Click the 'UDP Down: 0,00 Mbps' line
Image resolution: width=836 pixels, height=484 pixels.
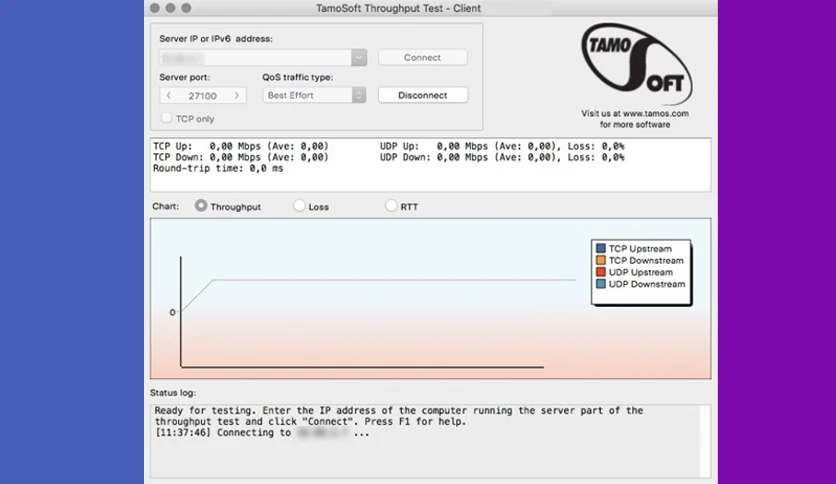(502, 157)
